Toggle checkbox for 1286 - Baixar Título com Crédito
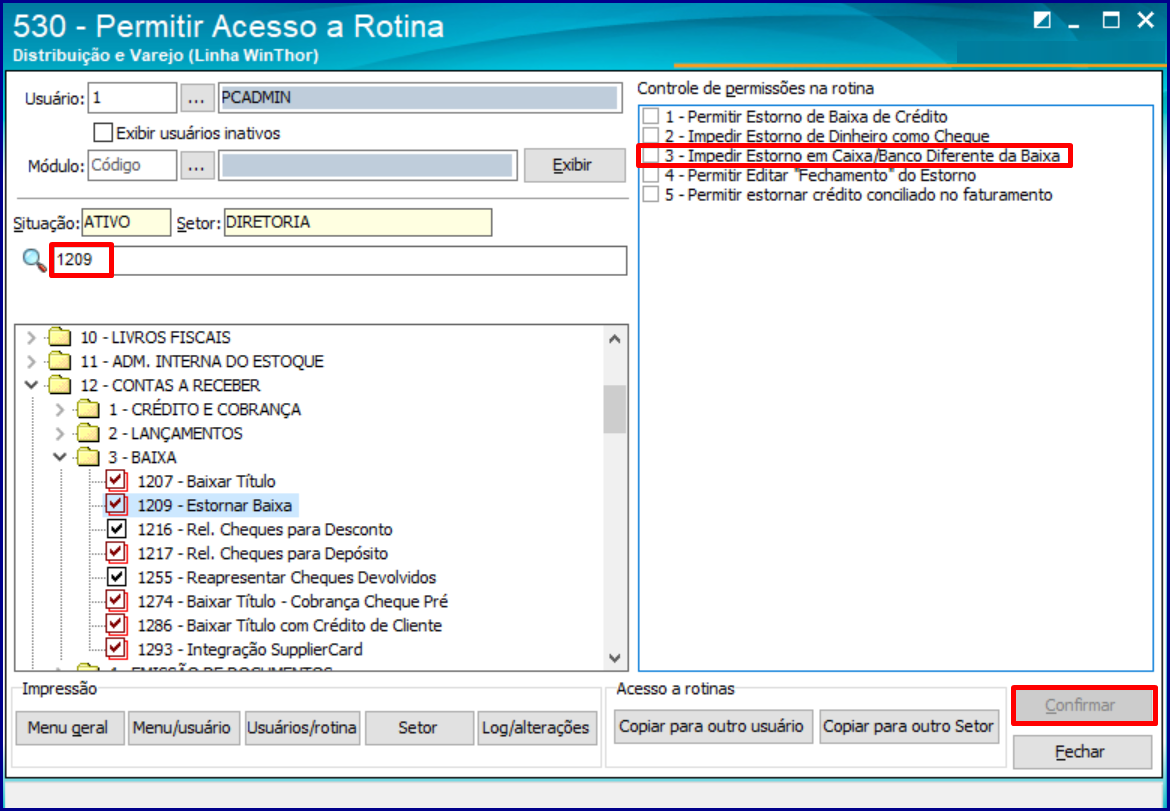1170x811 pixels. pyautogui.click(x=116, y=624)
